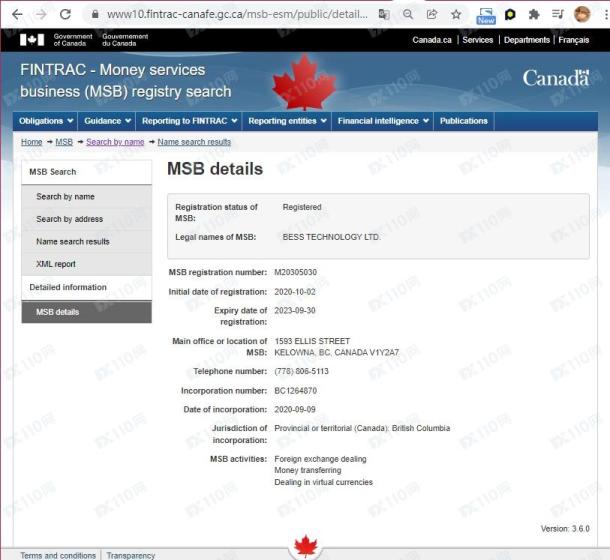Bookmark this page with the star icon
Viewport: 610px width, 560px height.
tap(456, 14)
